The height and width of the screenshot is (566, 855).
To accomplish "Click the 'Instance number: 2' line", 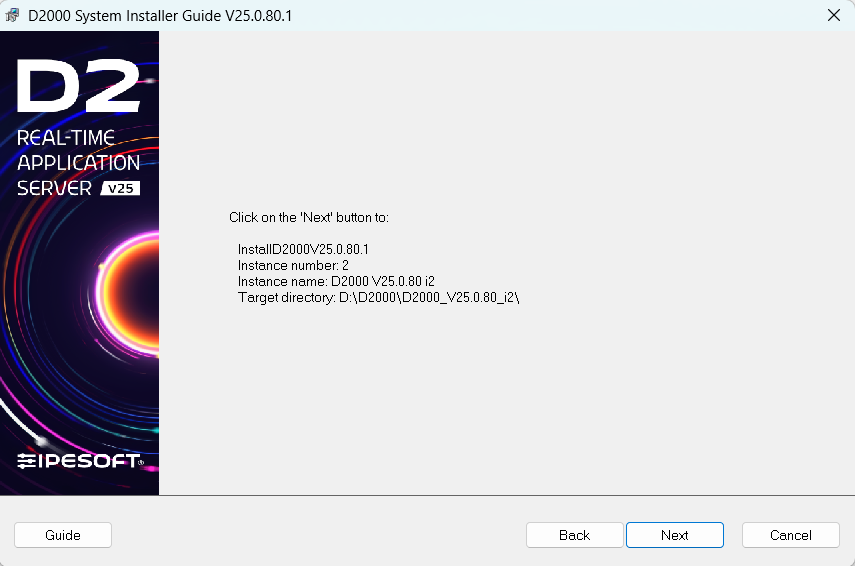I will tap(292, 265).
